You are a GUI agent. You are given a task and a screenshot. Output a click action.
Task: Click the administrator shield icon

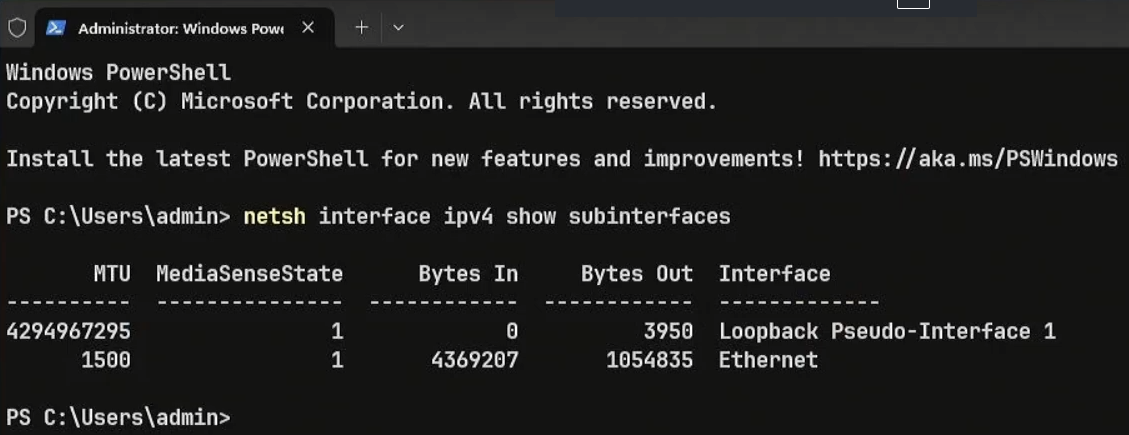[x=16, y=28]
